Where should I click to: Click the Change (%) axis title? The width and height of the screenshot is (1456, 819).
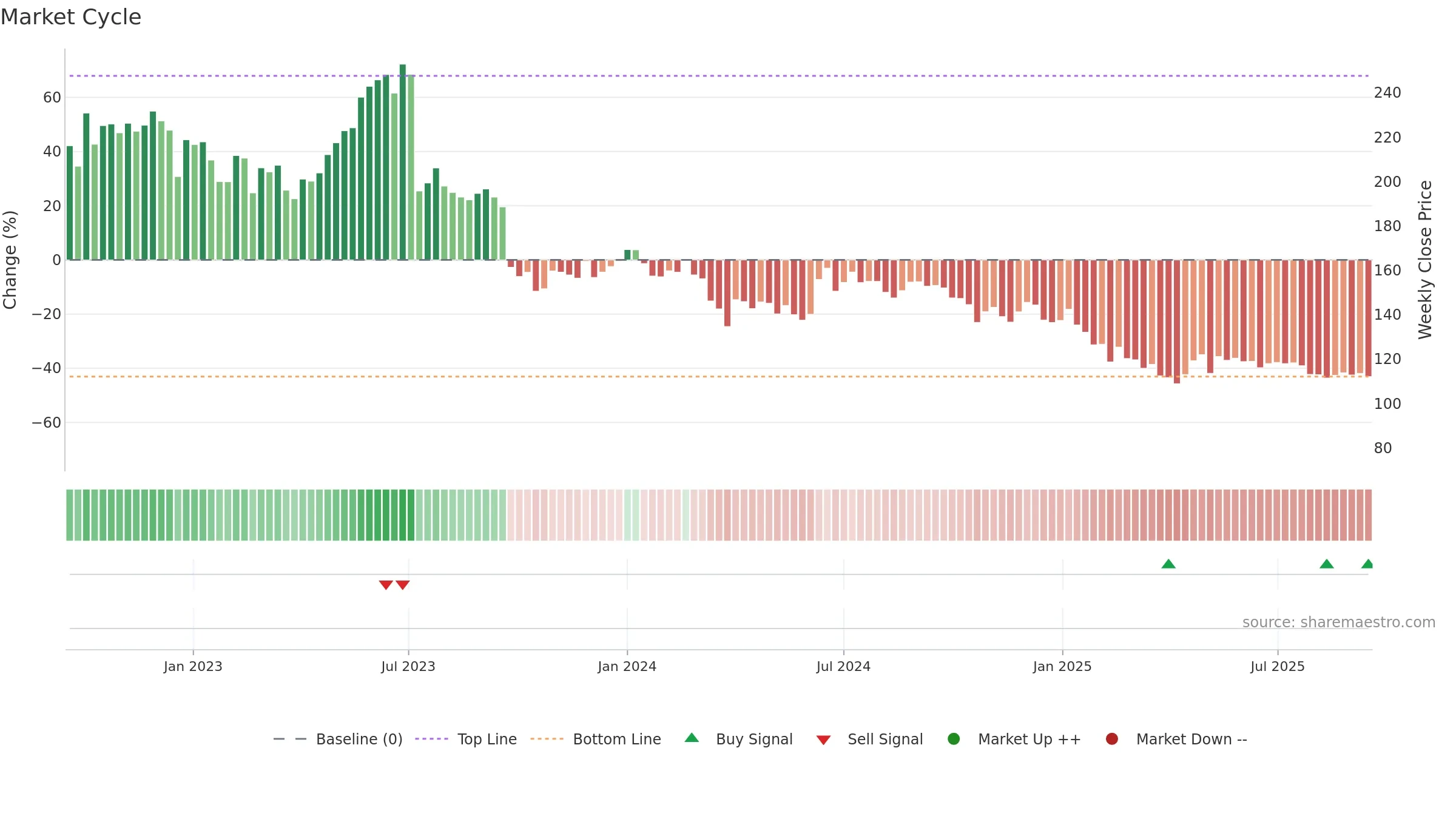point(10,260)
